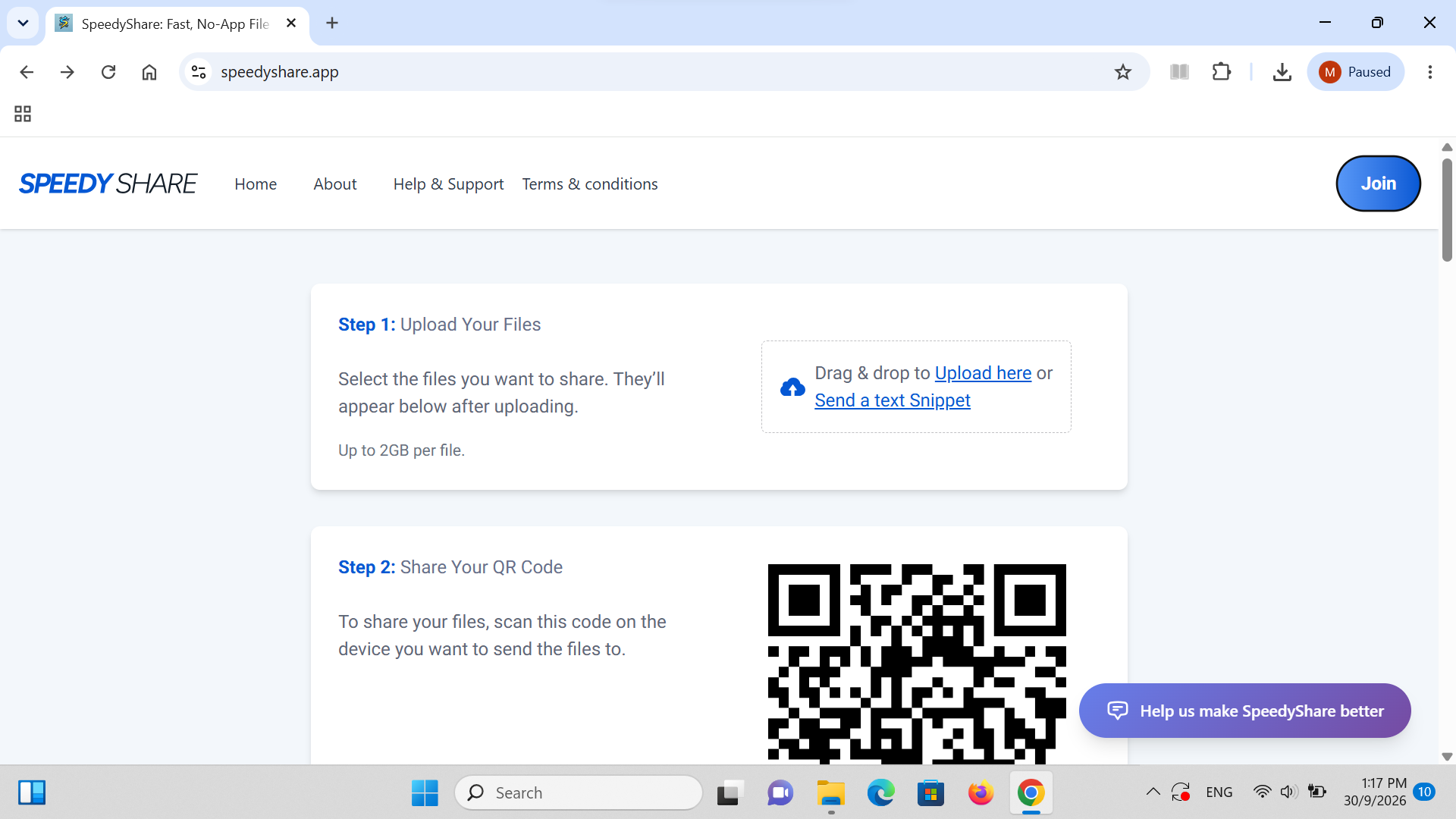Open Firefox from the taskbar

[x=981, y=793]
